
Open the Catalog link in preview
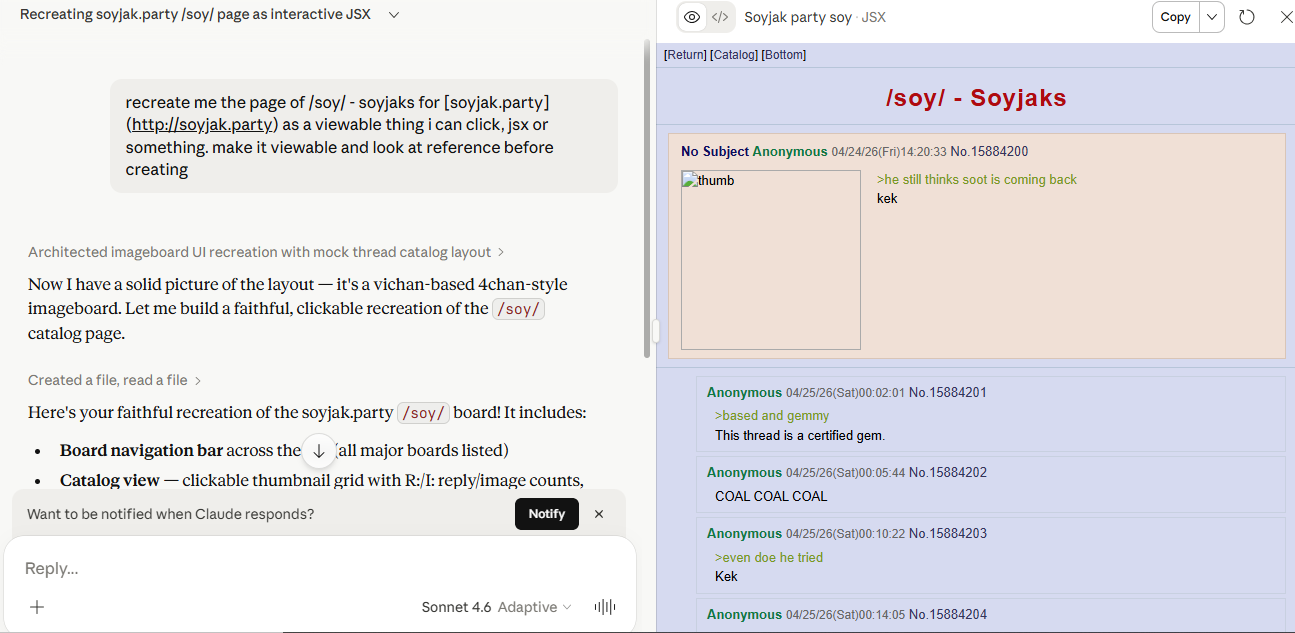(734, 55)
